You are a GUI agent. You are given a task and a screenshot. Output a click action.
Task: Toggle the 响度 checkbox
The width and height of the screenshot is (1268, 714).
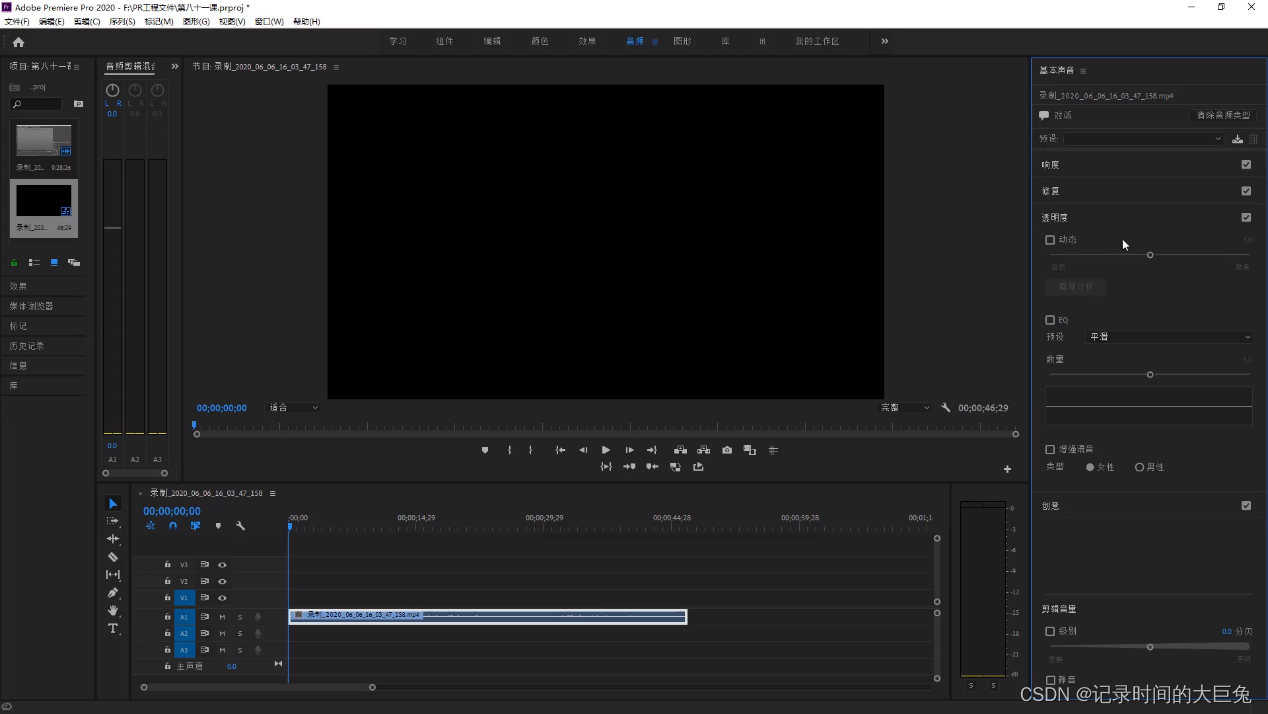point(1246,164)
